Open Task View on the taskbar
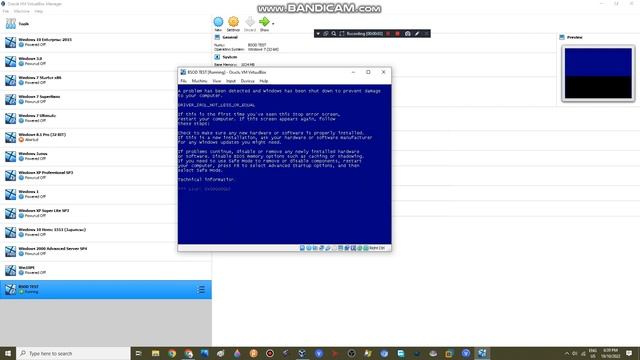640x360 pixels. pos(138,353)
